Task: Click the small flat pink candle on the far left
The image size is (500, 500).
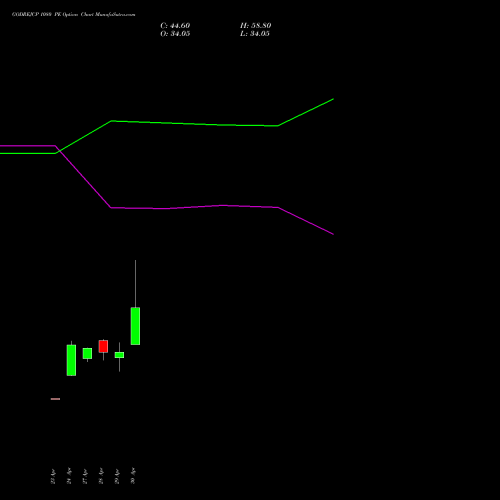Action: coord(55,399)
